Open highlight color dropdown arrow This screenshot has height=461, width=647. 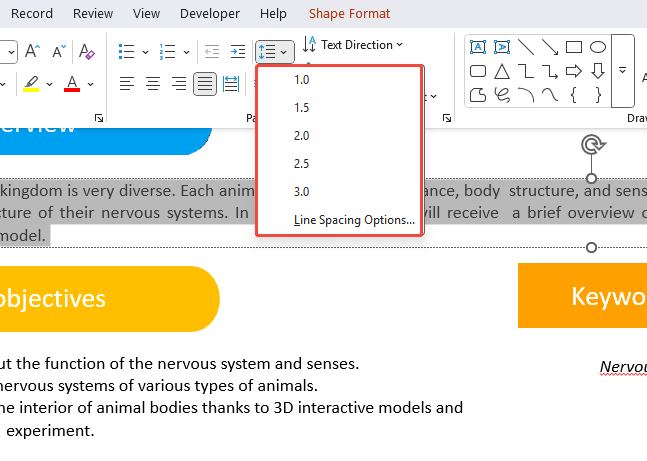pos(50,84)
